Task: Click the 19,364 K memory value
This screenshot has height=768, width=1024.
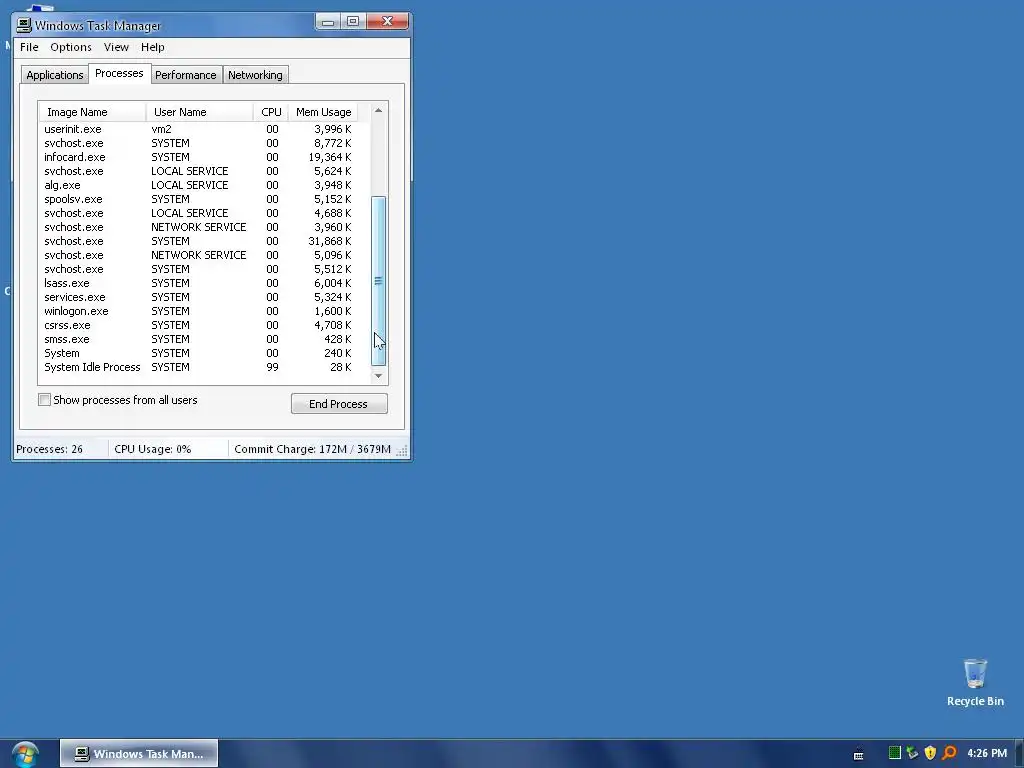Action: coord(330,157)
